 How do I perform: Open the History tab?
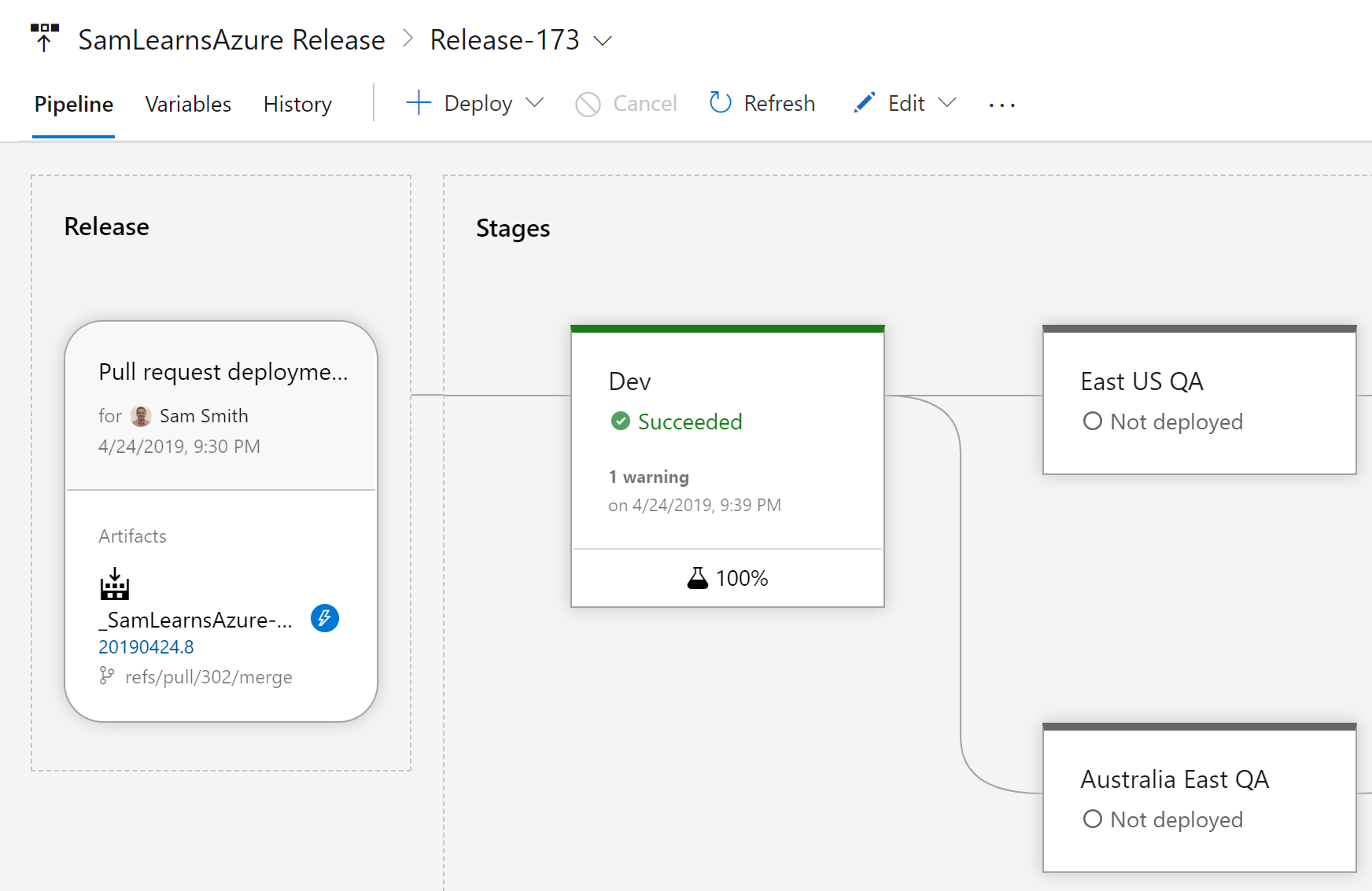click(297, 104)
